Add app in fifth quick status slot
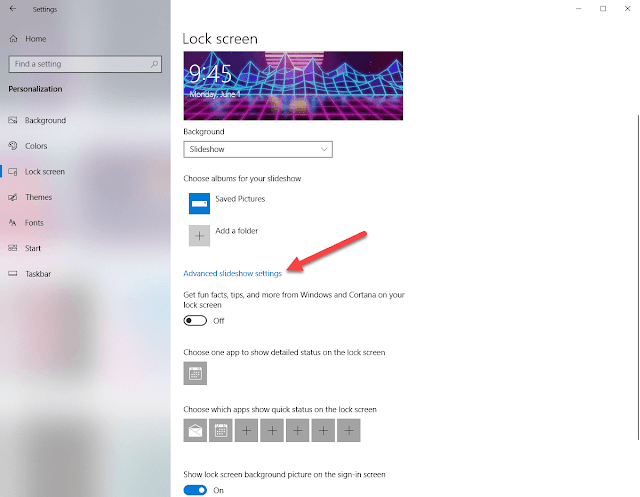 point(298,430)
